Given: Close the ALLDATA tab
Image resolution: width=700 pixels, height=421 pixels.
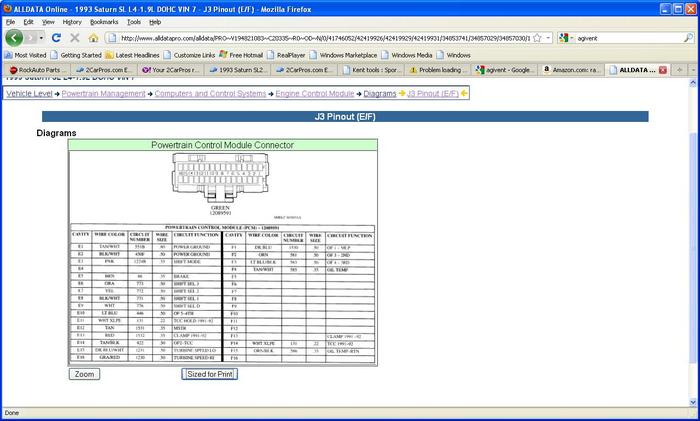Looking at the screenshot, I should tap(662, 70).
